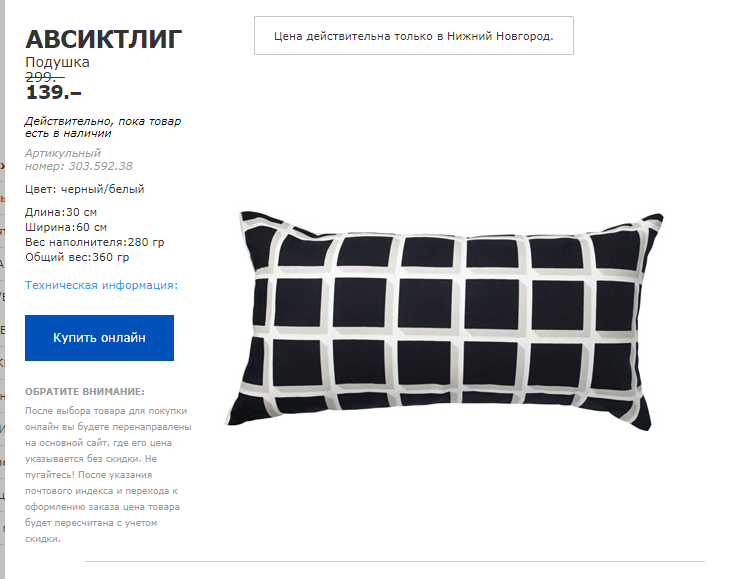Screen dimensions: 732x579
Task: Click the Вес наполнителя:280 гр line
Action: 95,242
